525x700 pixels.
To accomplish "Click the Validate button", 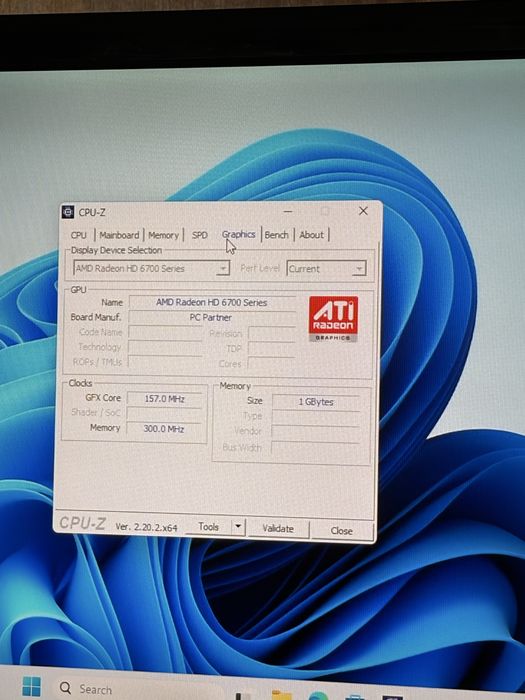I will coord(278,529).
